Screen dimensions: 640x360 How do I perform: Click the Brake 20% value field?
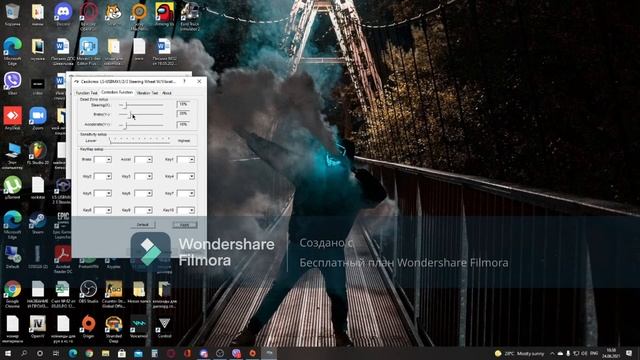point(183,114)
